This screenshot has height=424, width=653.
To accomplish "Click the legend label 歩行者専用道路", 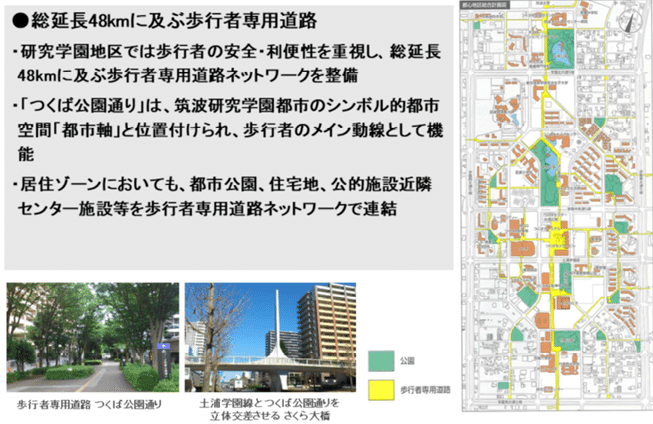I will 425,390.
